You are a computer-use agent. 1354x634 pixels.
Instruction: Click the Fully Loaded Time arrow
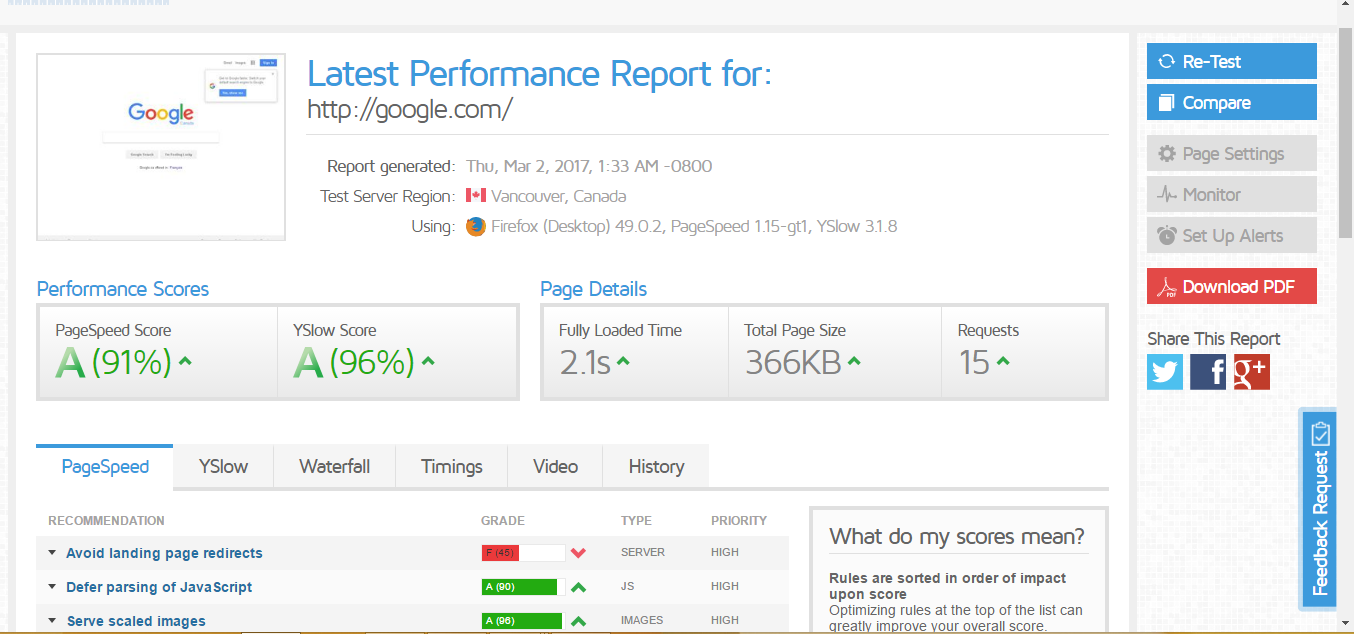point(623,361)
